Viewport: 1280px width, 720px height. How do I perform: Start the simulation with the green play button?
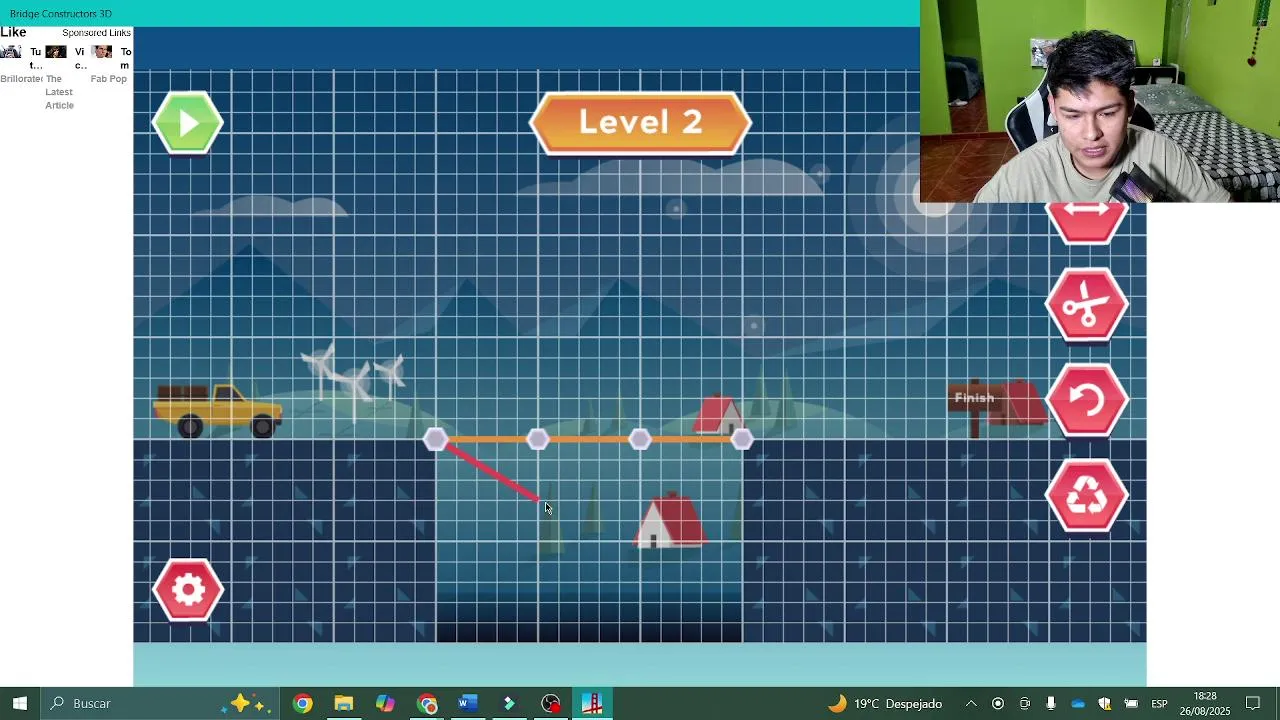tap(188, 123)
